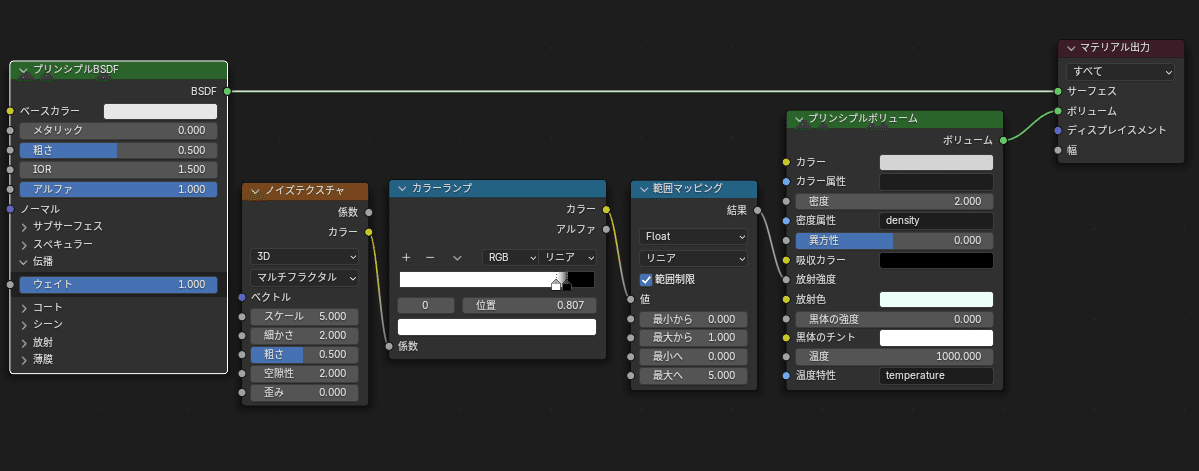Remove color stop with minus icon
Image resolution: width=1199 pixels, height=471 pixels.
point(430,258)
